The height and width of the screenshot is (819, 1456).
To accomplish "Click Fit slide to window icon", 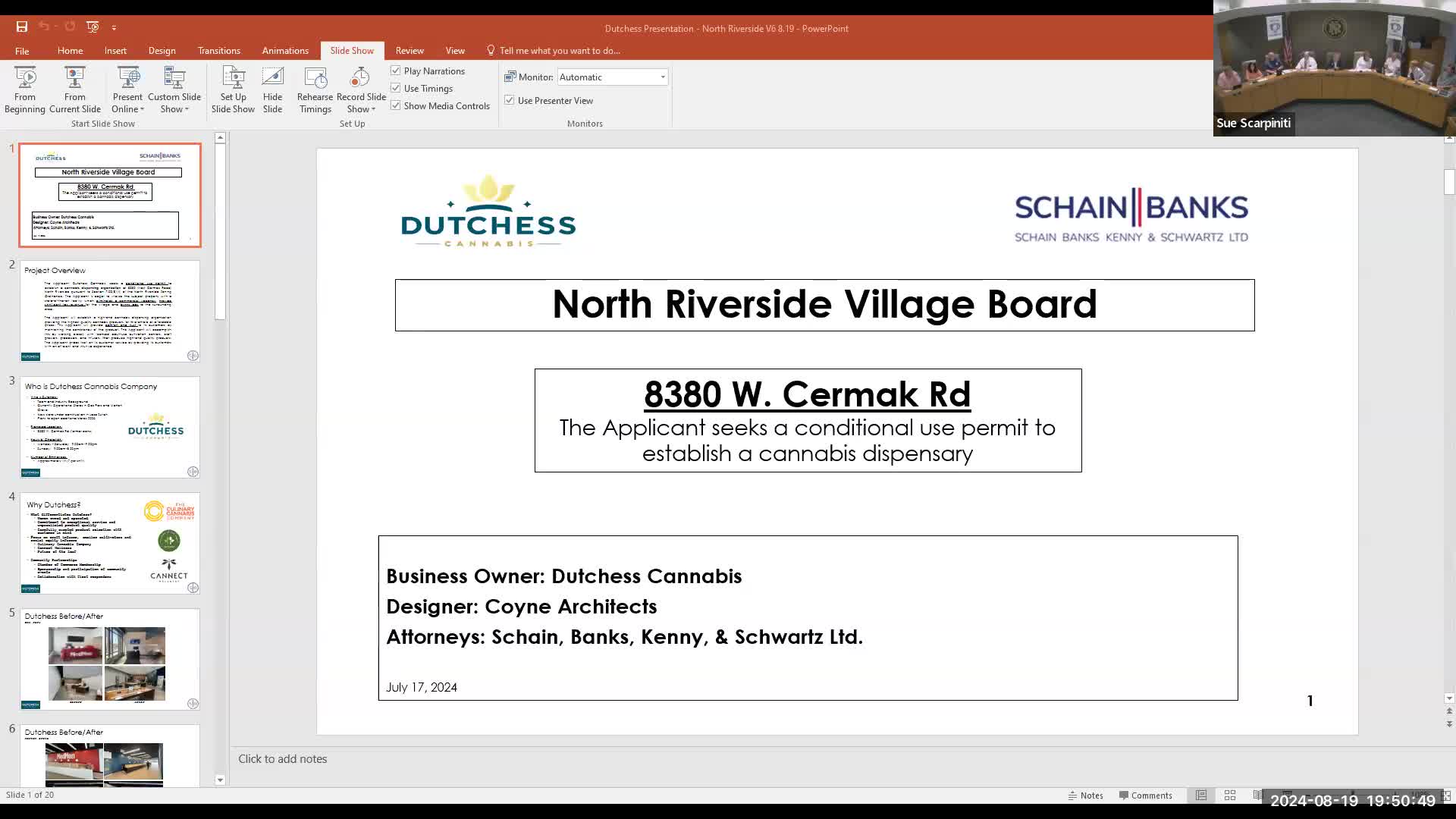I will tap(1446, 795).
